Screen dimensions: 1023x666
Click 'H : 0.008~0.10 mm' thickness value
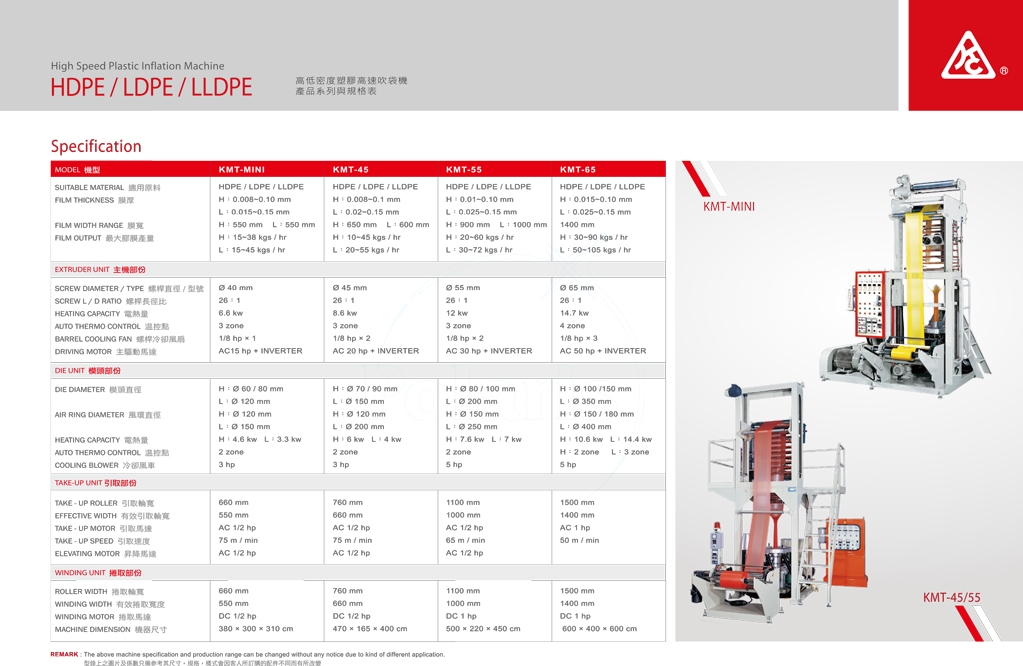[255, 200]
